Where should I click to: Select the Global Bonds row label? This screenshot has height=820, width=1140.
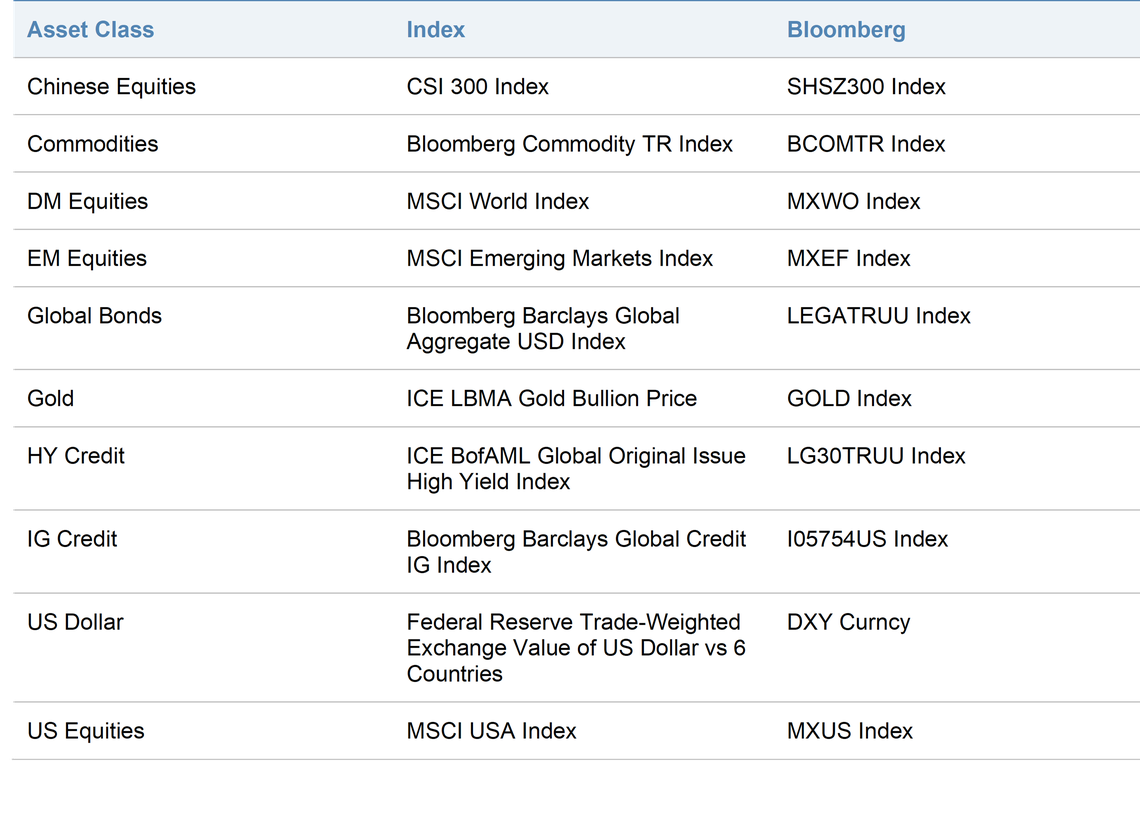coord(95,316)
